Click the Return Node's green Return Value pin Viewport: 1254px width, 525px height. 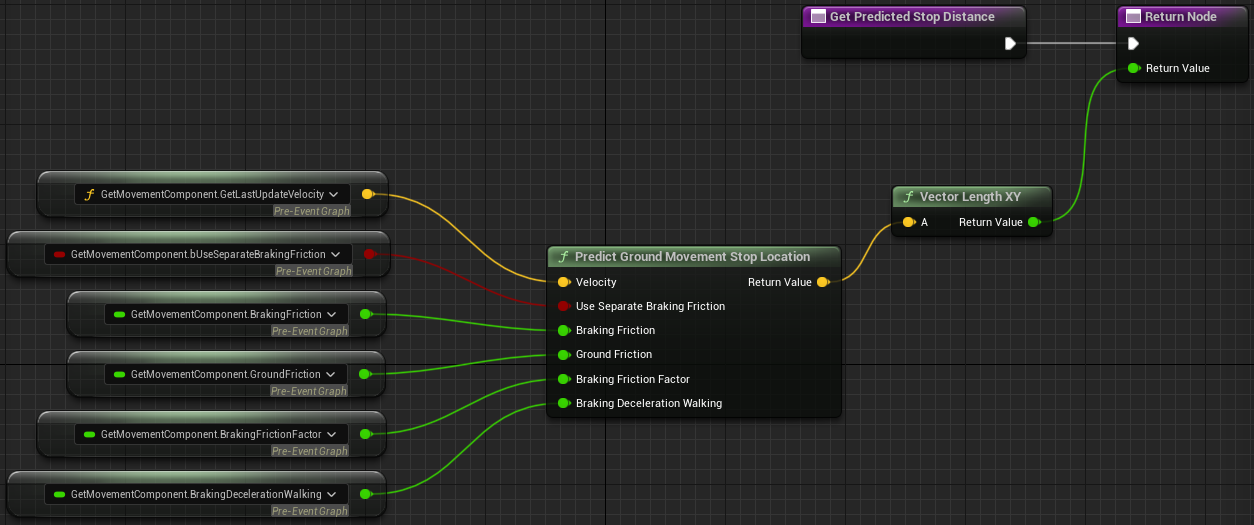1133,68
